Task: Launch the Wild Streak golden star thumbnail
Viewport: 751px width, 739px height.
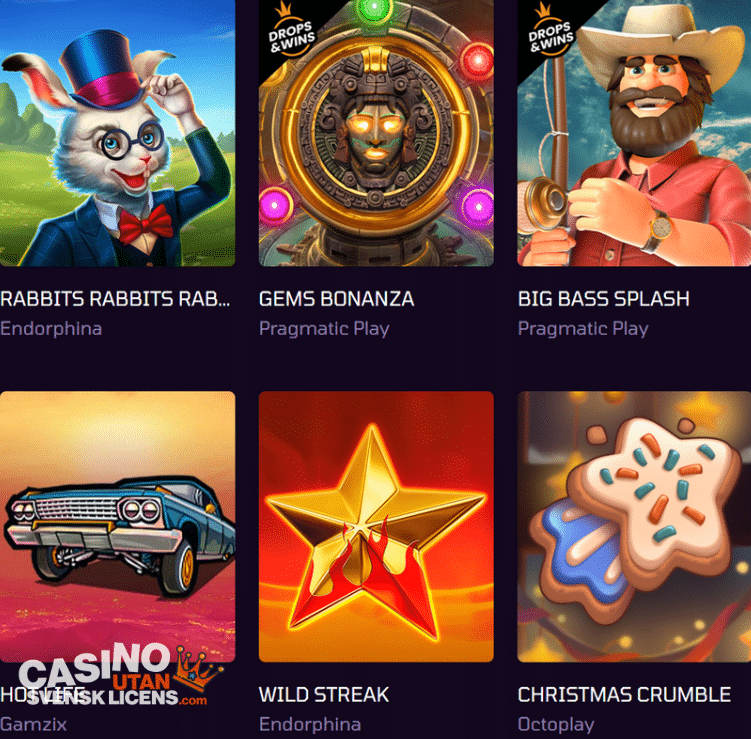Action: 376,527
